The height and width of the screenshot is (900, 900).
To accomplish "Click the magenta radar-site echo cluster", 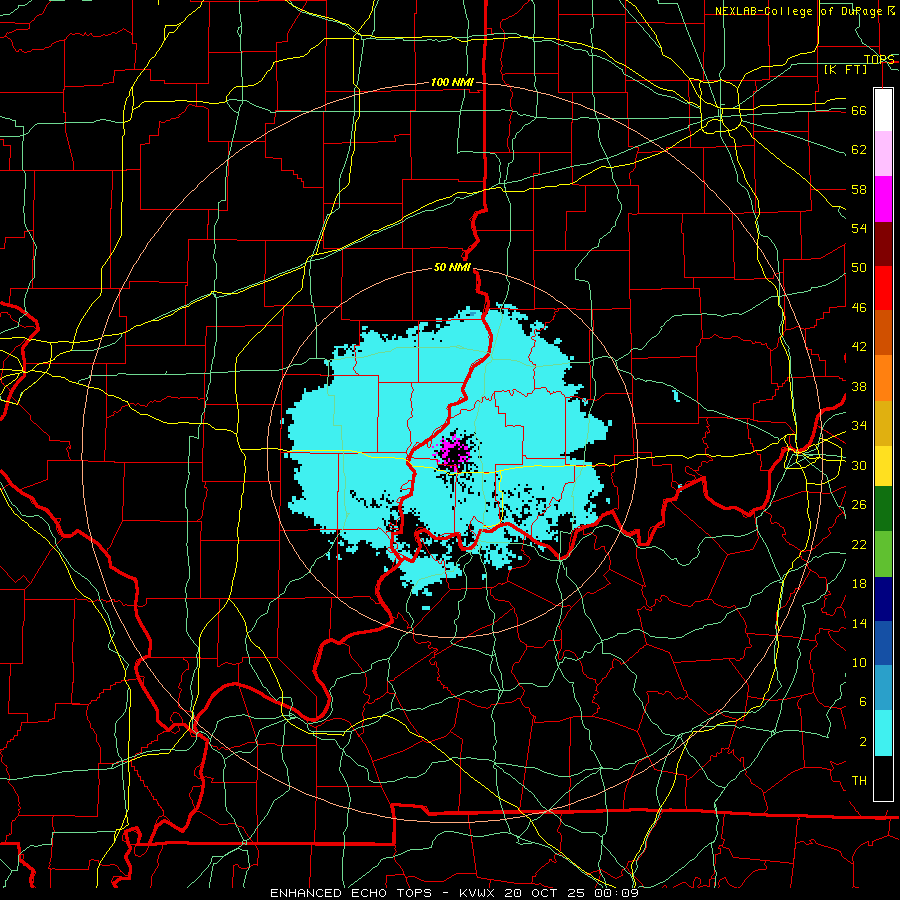I will coord(453,452).
